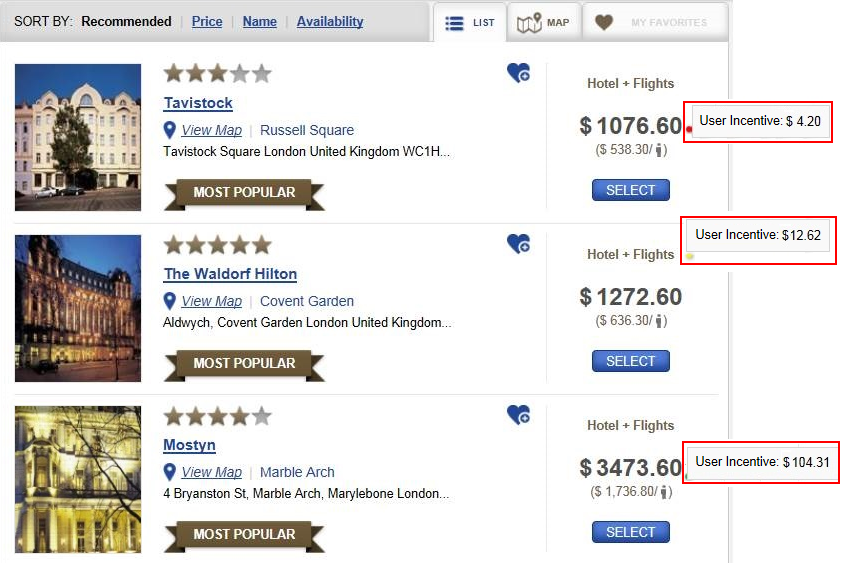Open the Mostyn hotel link
This screenshot has height=563, width=842.
(x=190, y=445)
